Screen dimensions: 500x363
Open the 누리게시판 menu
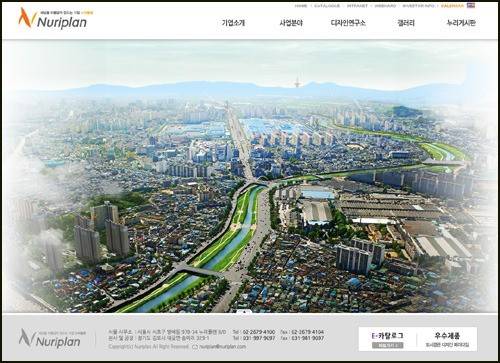click(x=461, y=23)
